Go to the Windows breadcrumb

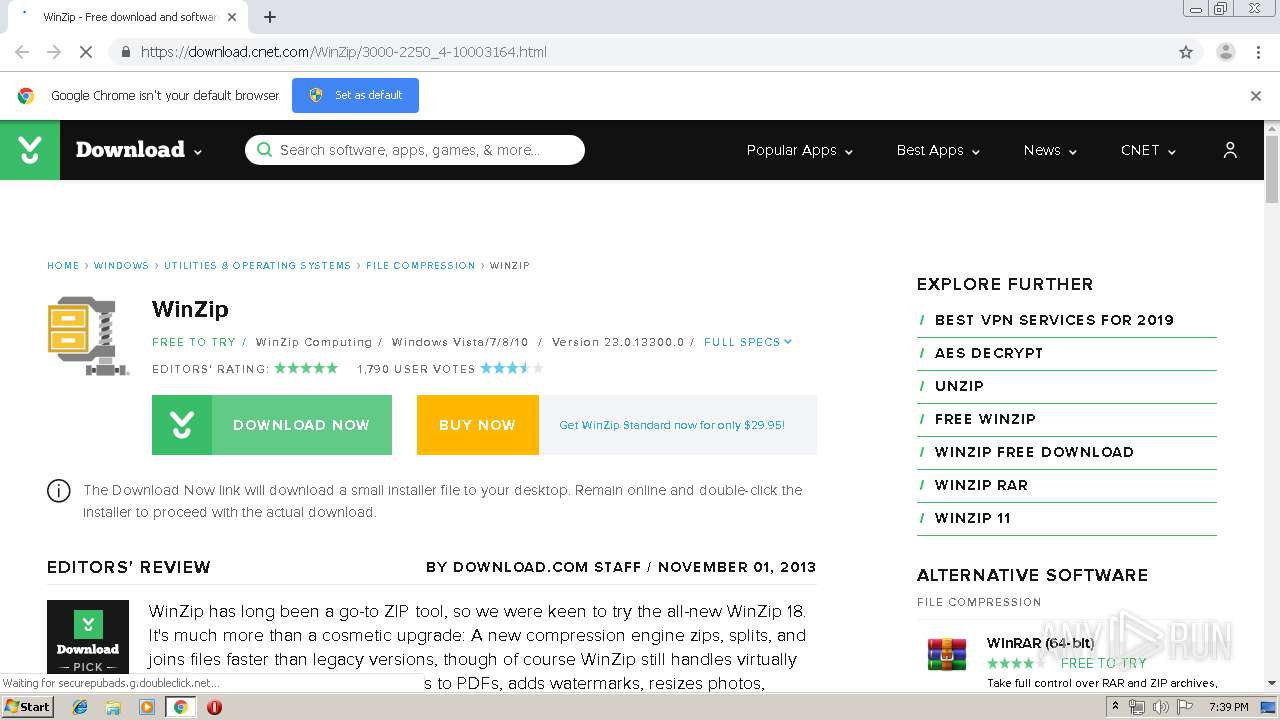pyautogui.click(x=121, y=266)
